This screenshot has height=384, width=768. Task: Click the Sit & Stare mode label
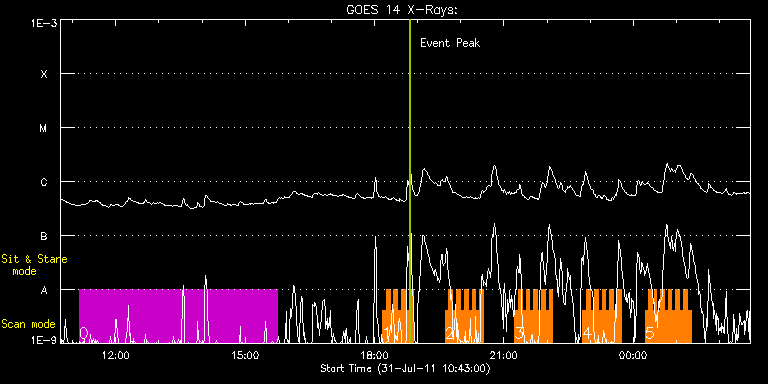[x=34, y=264]
